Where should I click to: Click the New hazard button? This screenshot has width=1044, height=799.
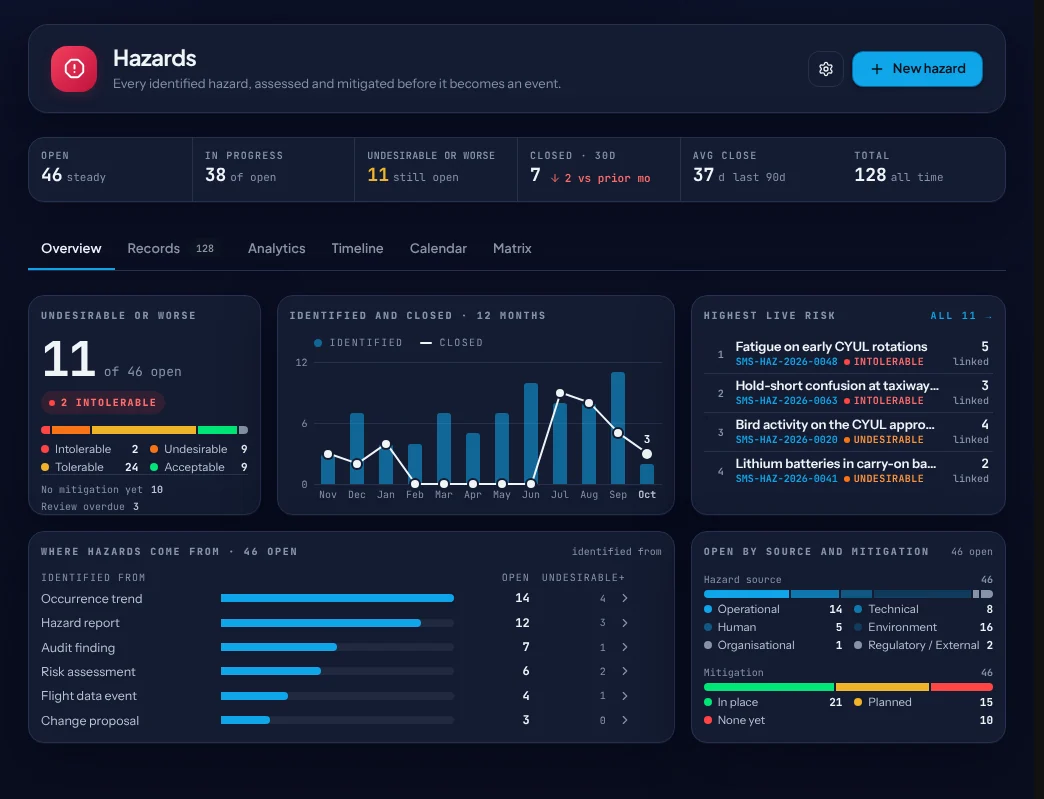[x=917, y=69]
